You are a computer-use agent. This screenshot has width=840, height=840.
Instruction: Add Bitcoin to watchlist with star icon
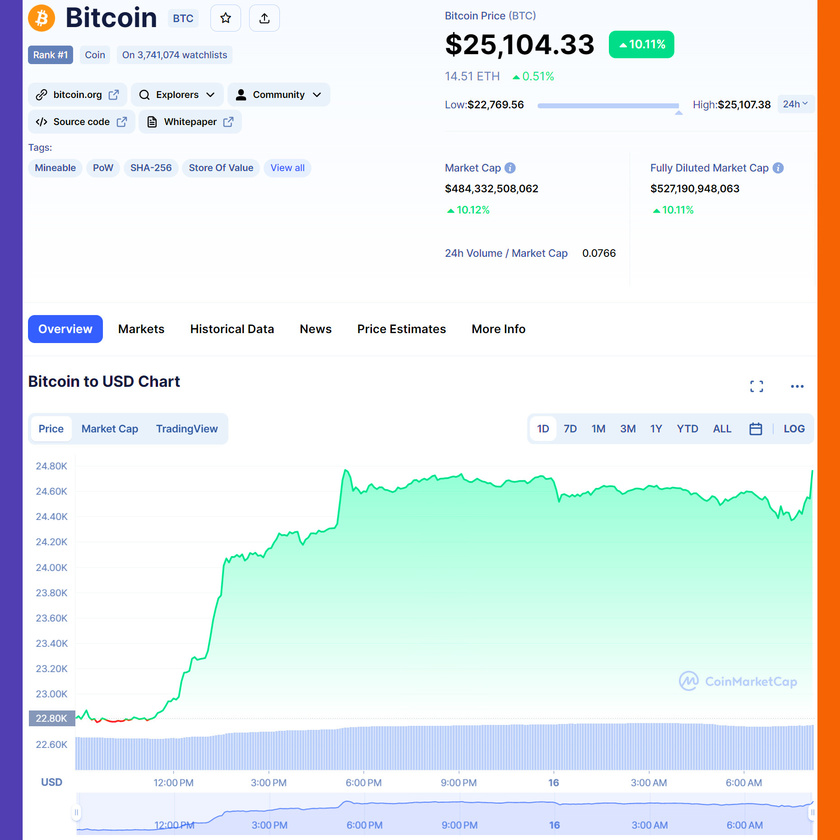226,18
